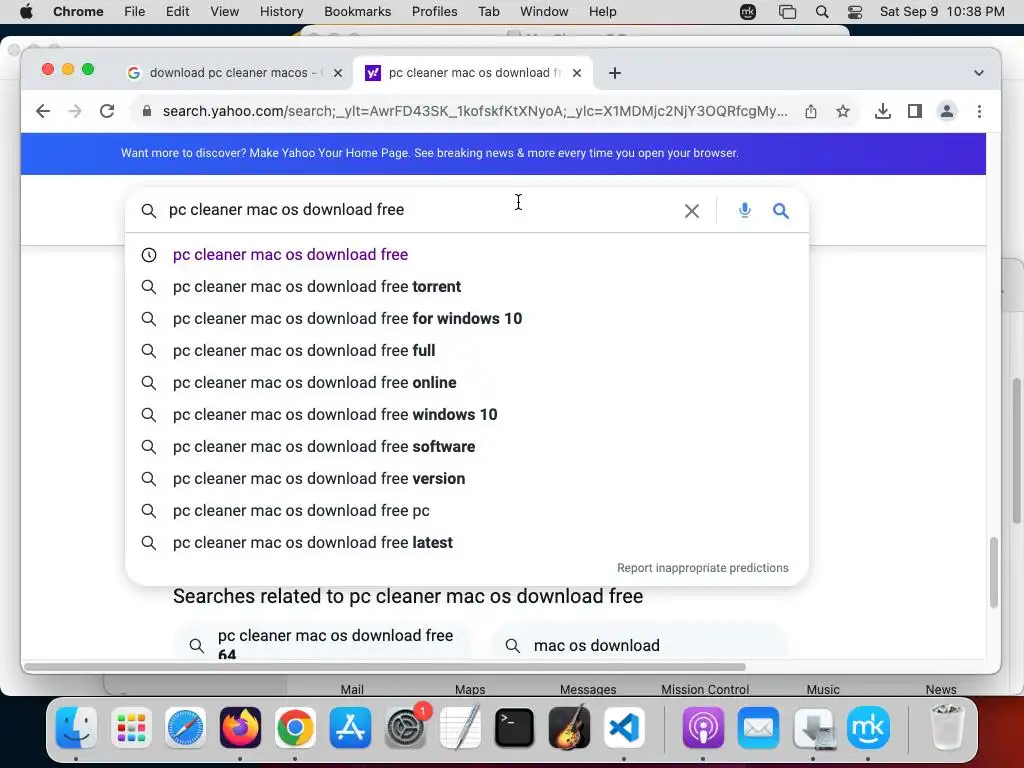Screen dimensions: 1024x768
Task: Start voice search with the microphone
Action: tap(744, 210)
